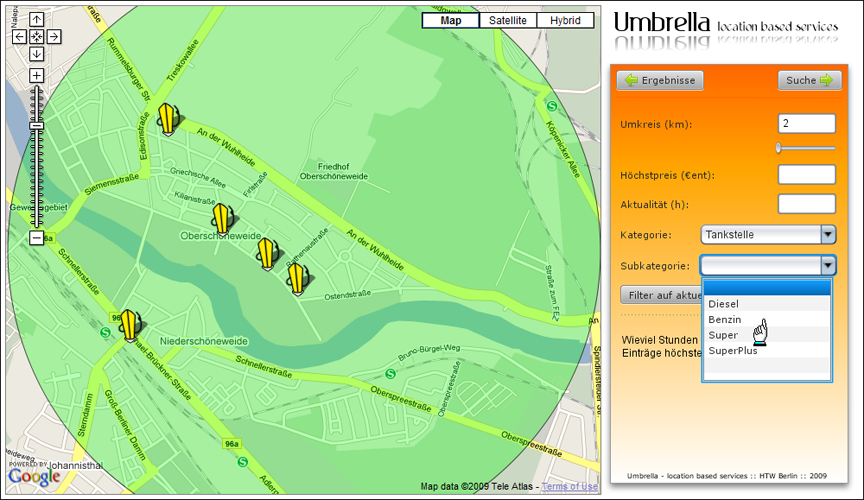Open the Terms of Use link
The image size is (864, 500).
click(x=569, y=486)
